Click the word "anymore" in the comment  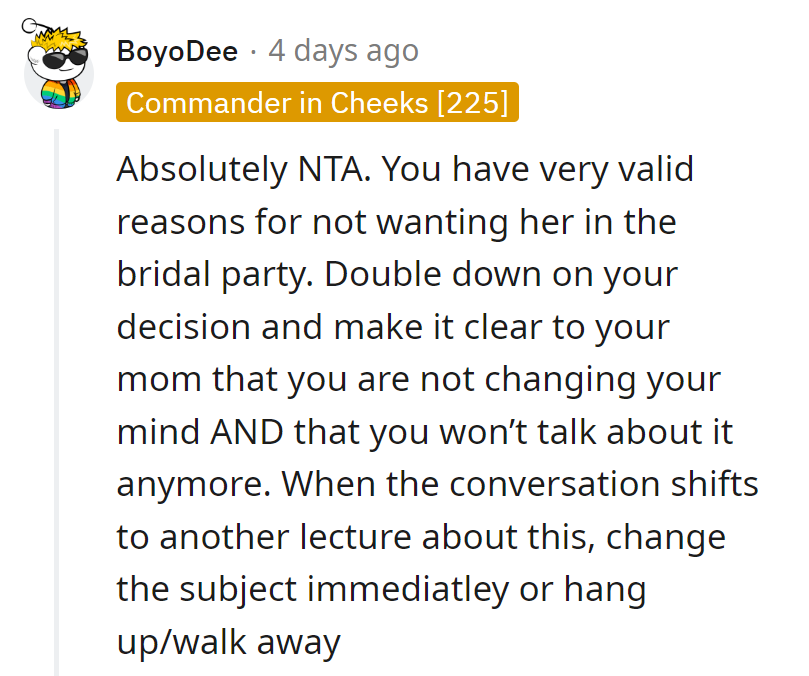pyautogui.click(x=191, y=484)
